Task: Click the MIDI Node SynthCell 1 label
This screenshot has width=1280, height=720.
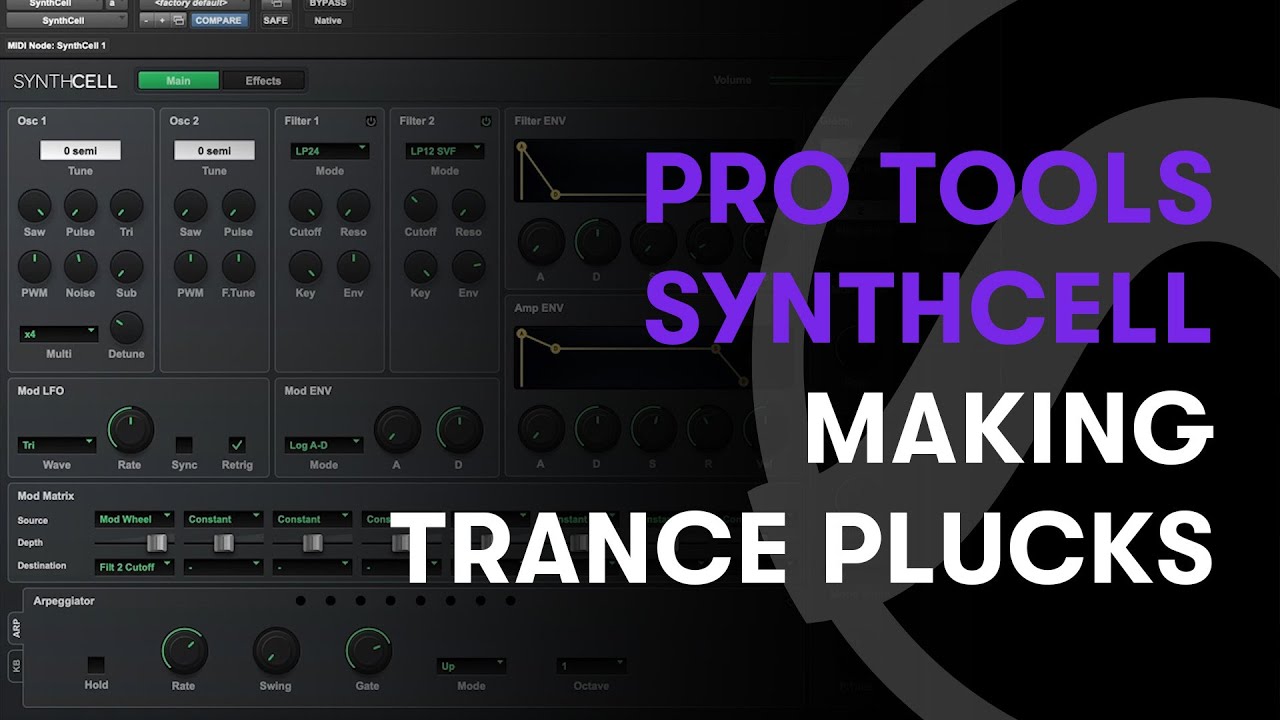Action: (56, 46)
